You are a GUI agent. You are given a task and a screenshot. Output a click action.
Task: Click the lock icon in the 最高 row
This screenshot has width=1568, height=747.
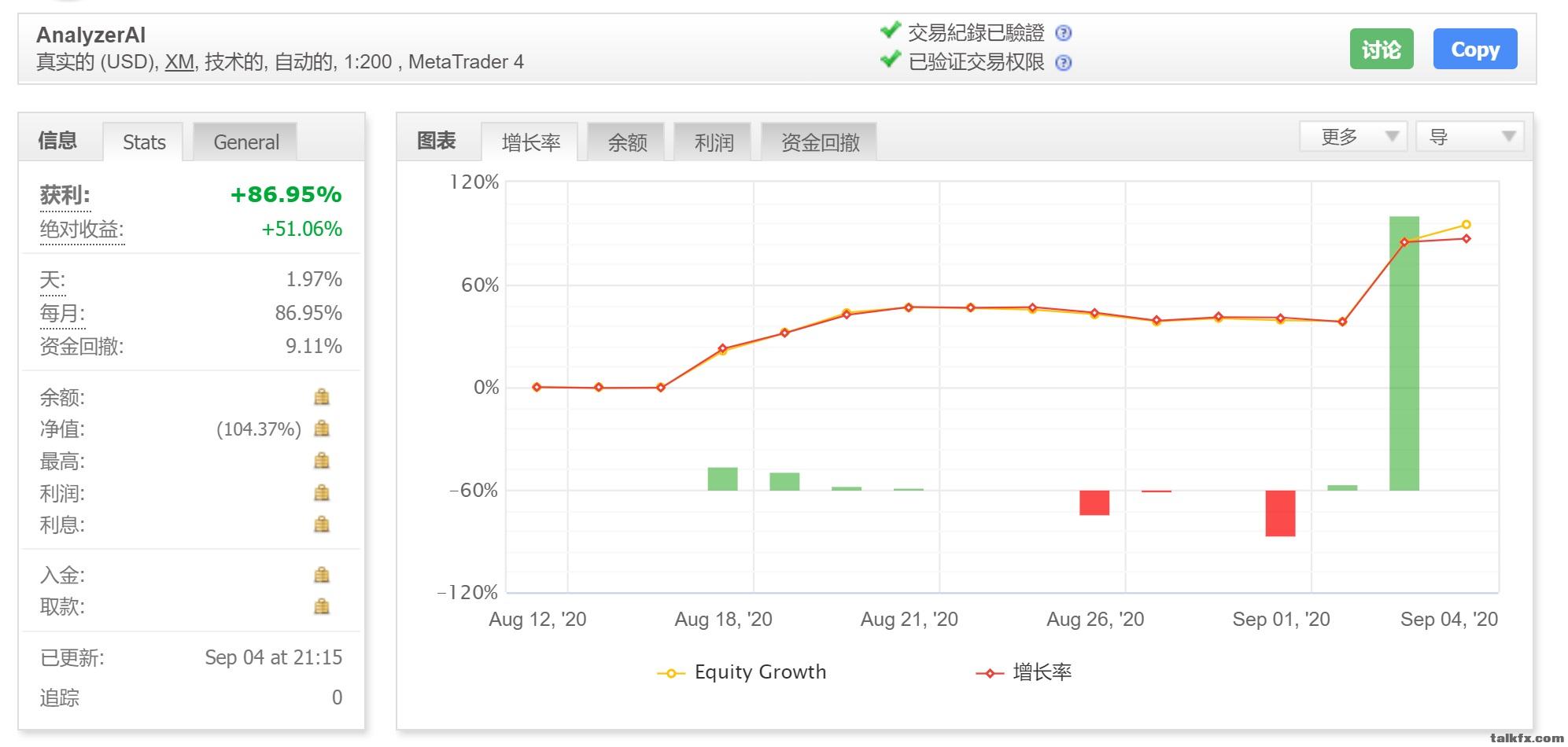[x=322, y=461]
